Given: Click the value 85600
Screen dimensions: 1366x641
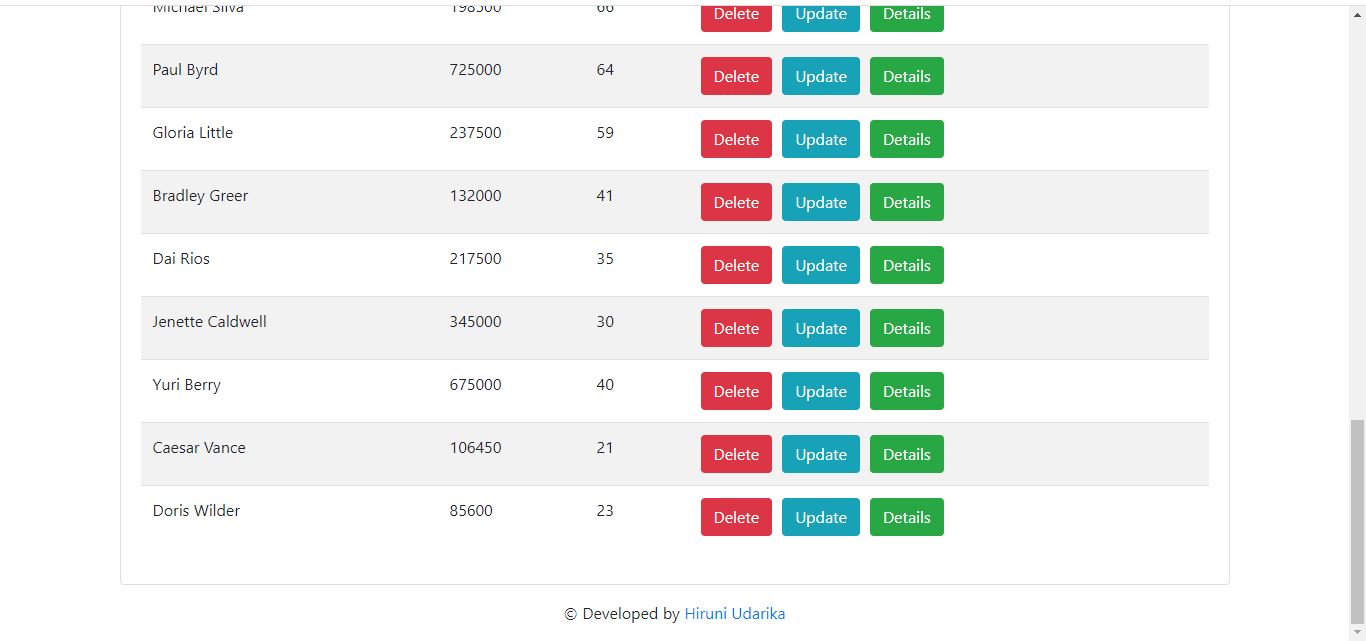Looking at the screenshot, I should pos(471,511).
